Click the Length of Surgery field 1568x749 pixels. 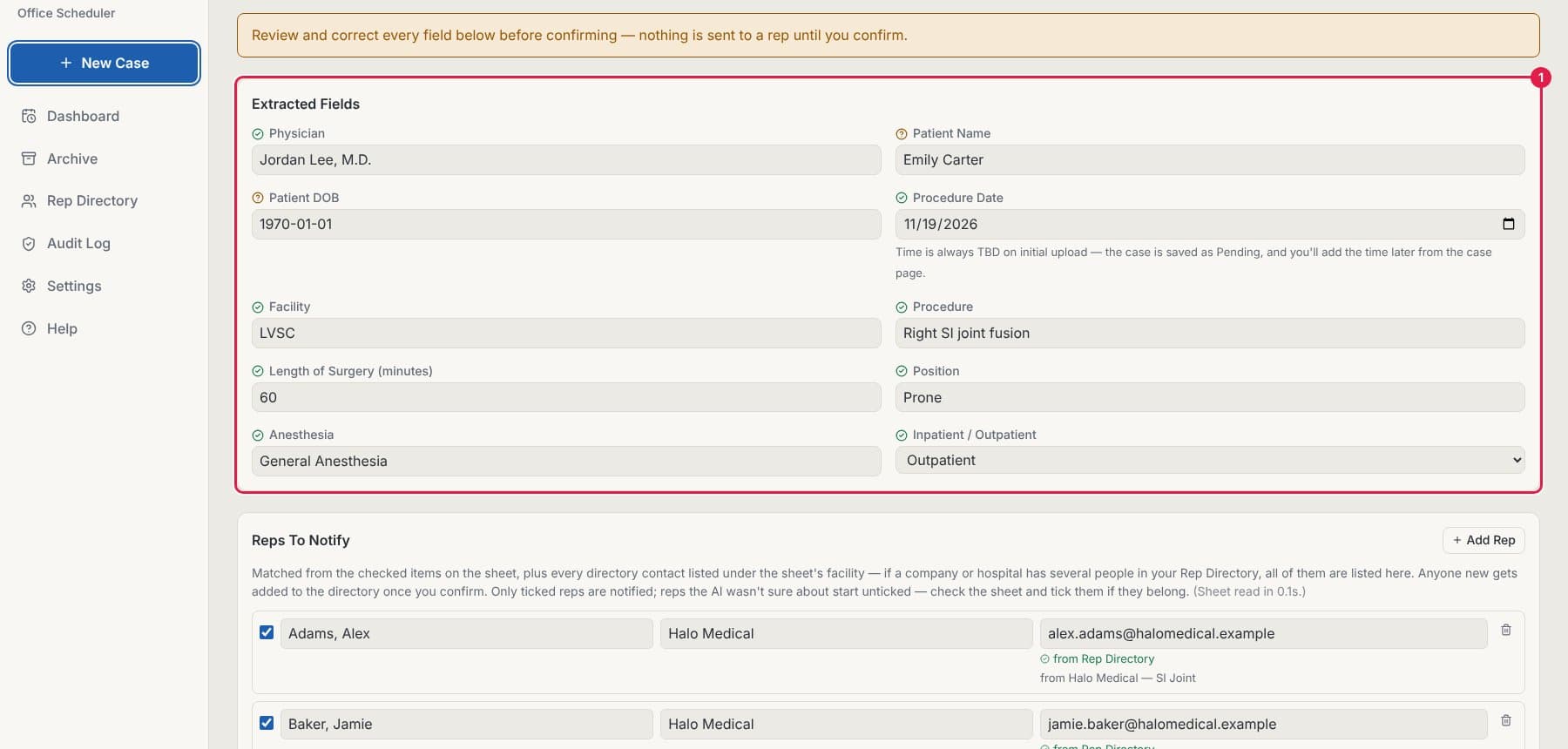click(566, 397)
